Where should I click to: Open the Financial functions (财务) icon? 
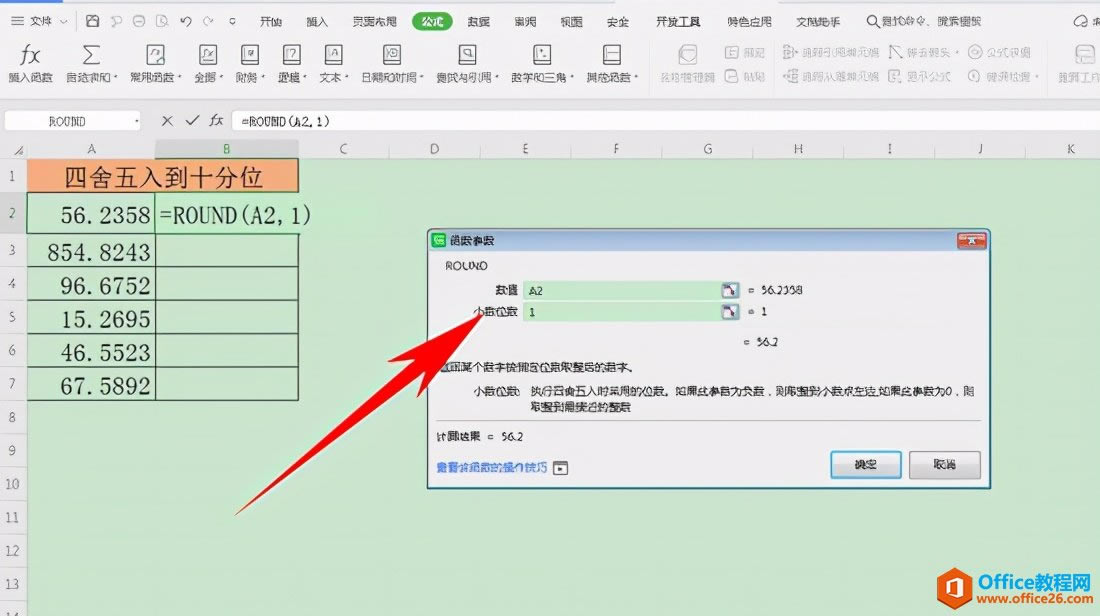pos(250,55)
